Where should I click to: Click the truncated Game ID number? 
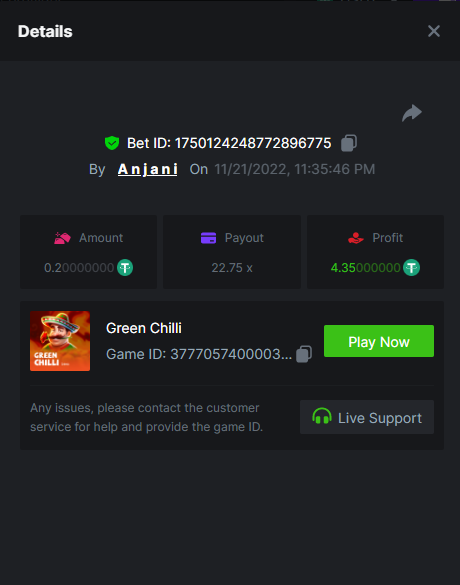point(231,354)
